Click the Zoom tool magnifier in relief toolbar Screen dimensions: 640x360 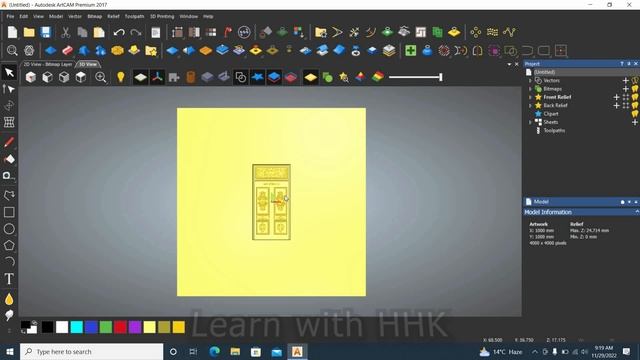coord(12,51)
